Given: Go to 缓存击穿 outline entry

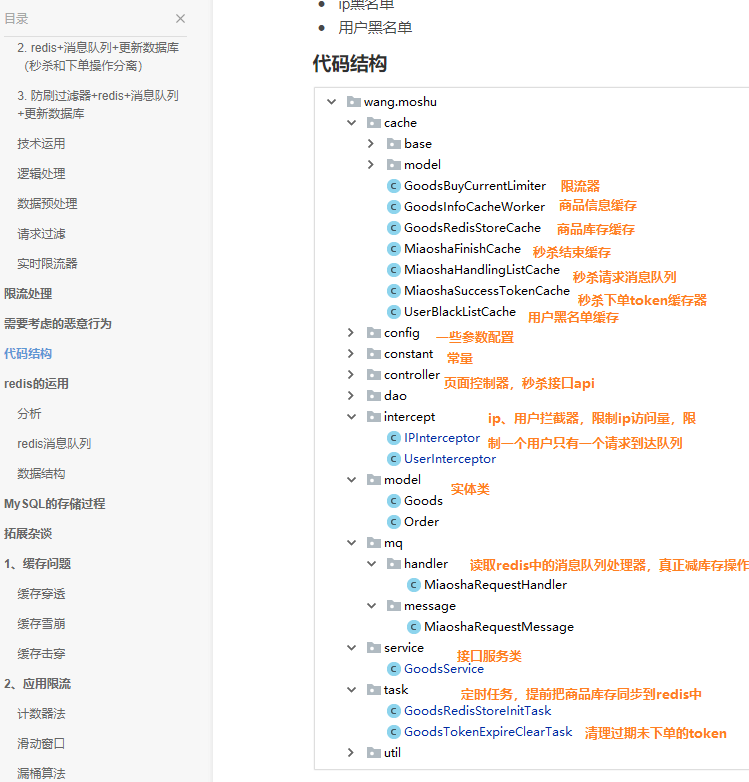Looking at the screenshot, I should click(x=41, y=654).
